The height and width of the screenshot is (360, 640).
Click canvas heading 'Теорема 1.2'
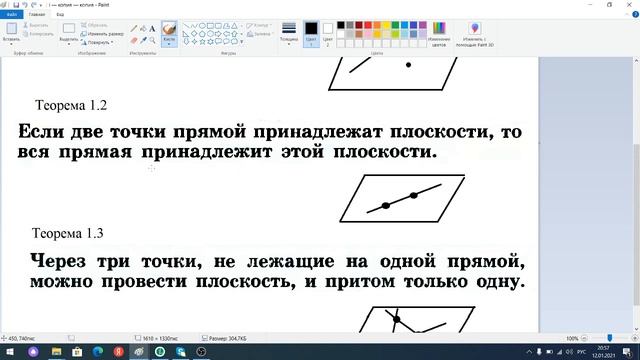click(71, 105)
